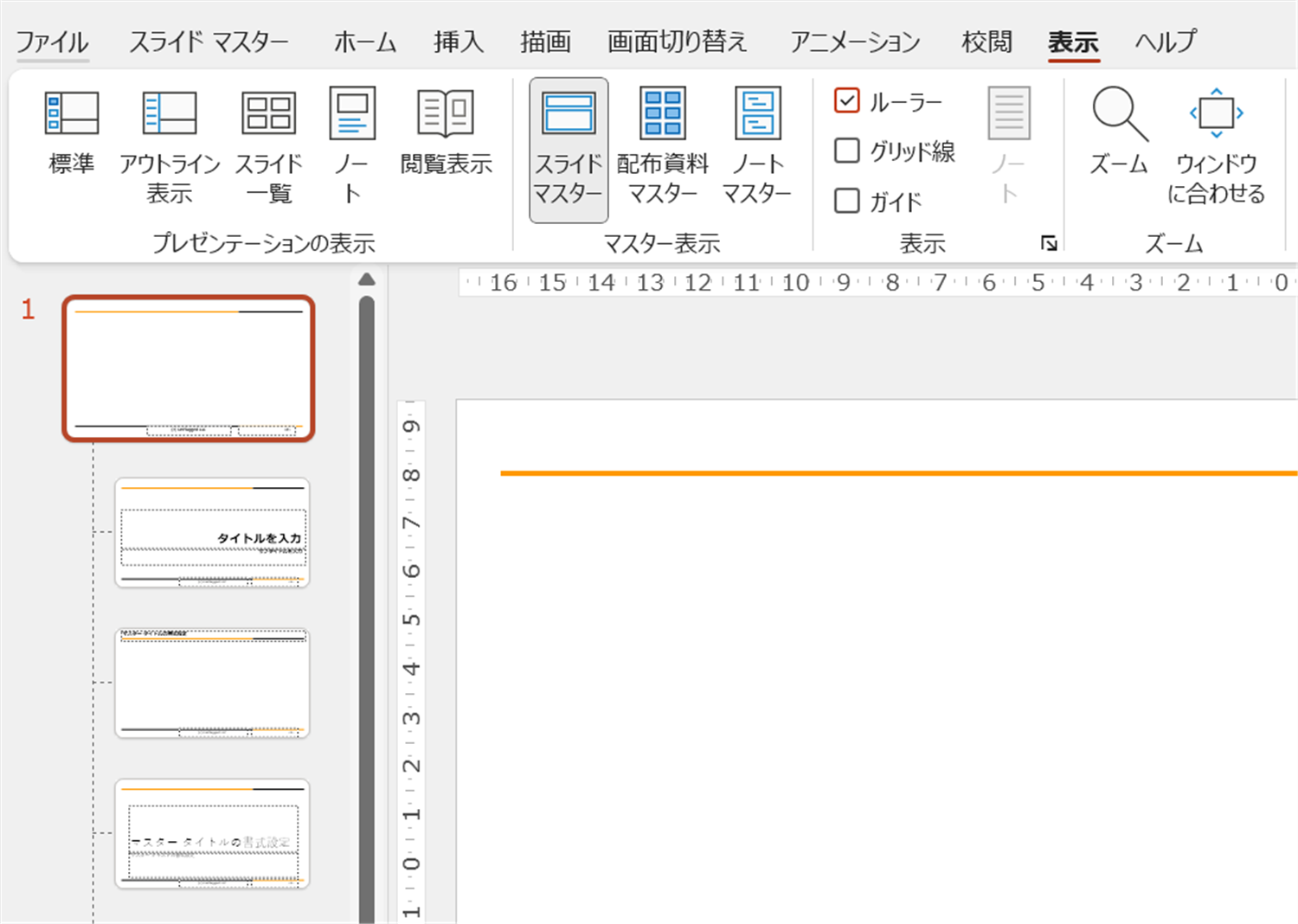
Task: Go to 画面切り替え tab
Action: [x=677, y=42]
